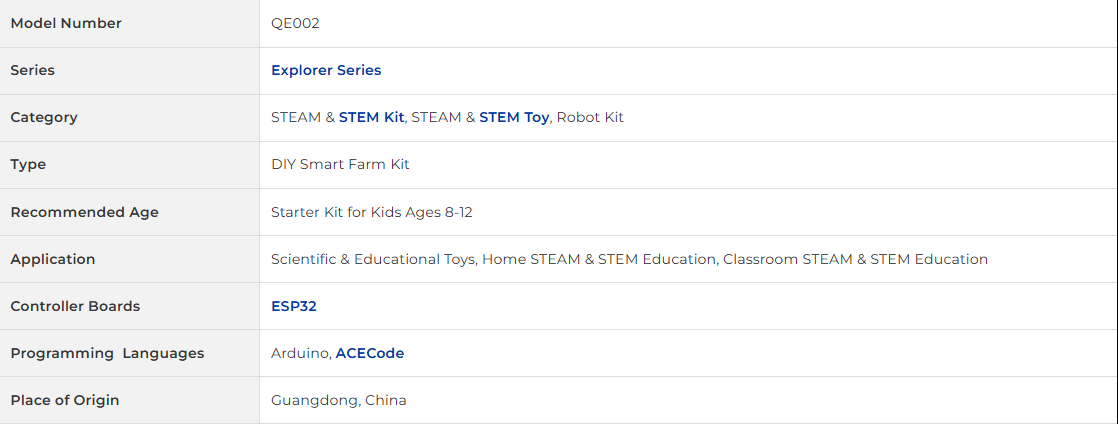
Task: Open the STEM Toy link
Action: [x=514, y=118]
